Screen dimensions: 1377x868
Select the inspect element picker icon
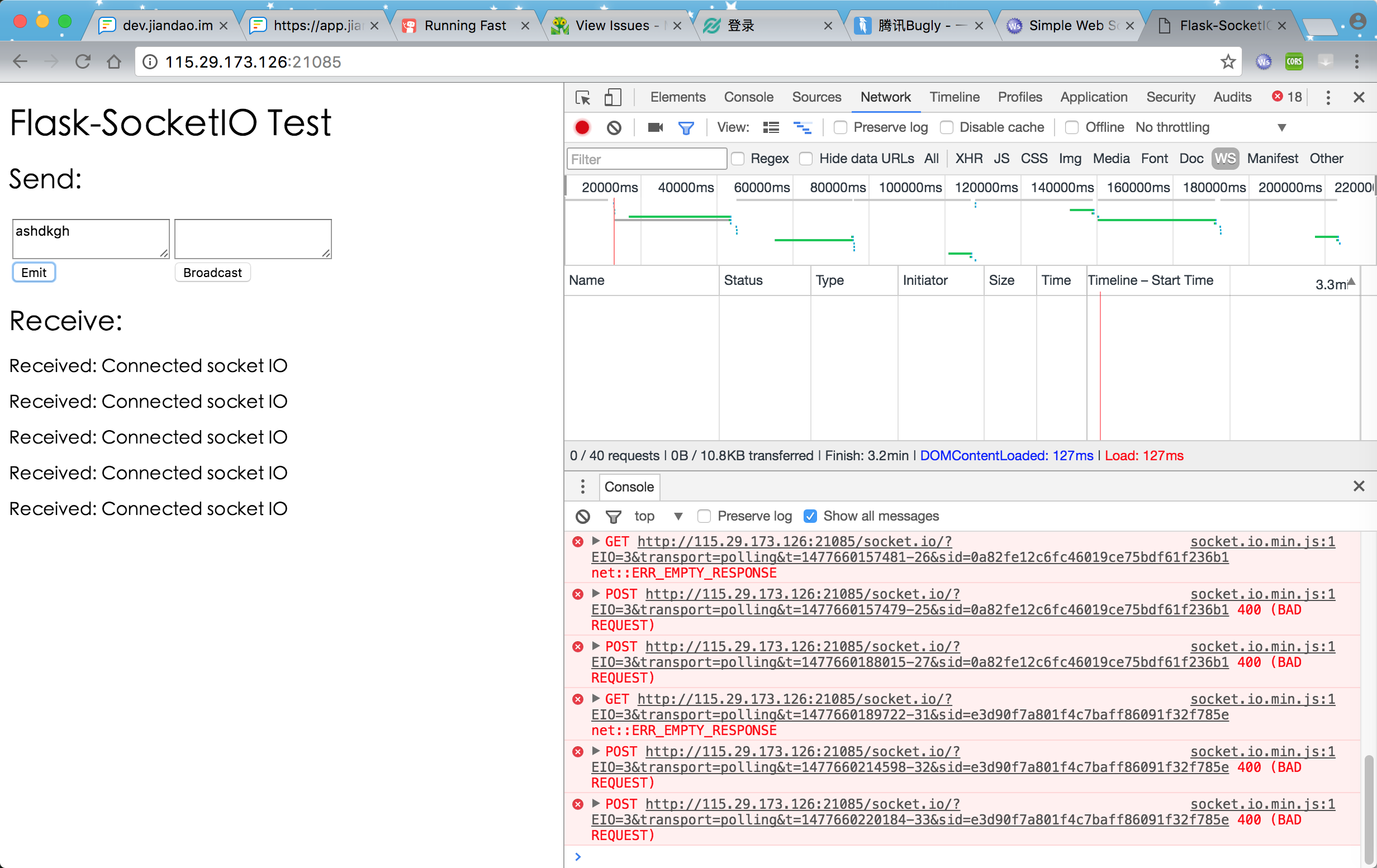click(x=583, y=98)
